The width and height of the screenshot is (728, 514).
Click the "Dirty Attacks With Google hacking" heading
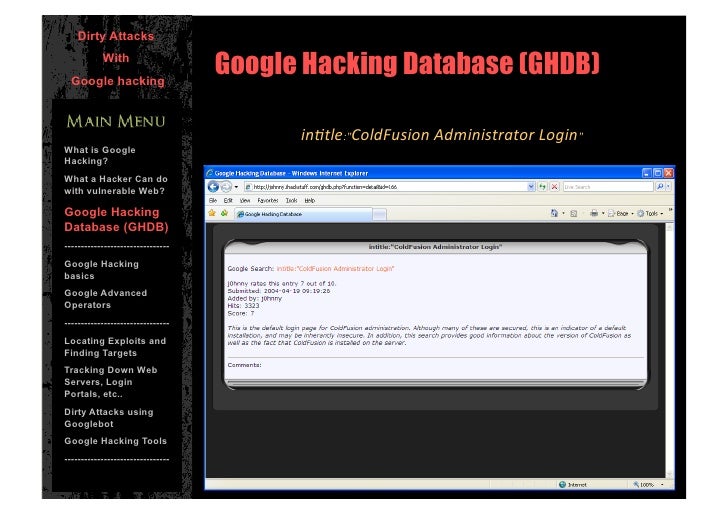click(x=117, y=58)
